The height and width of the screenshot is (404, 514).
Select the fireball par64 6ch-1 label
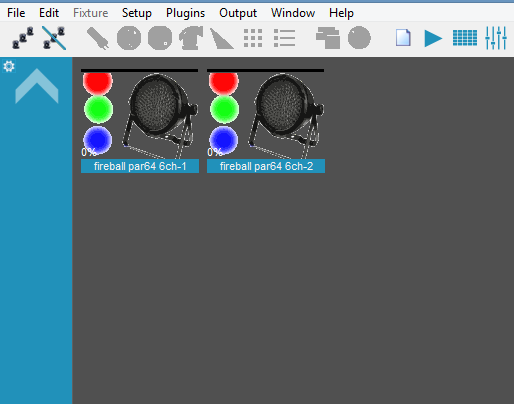point(140,166)
